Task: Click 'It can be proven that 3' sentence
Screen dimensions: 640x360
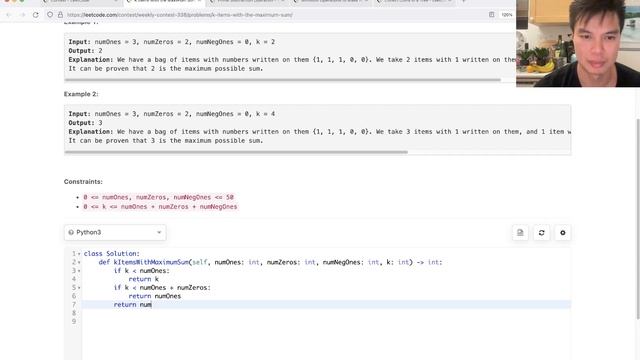Action: point(166,140)
